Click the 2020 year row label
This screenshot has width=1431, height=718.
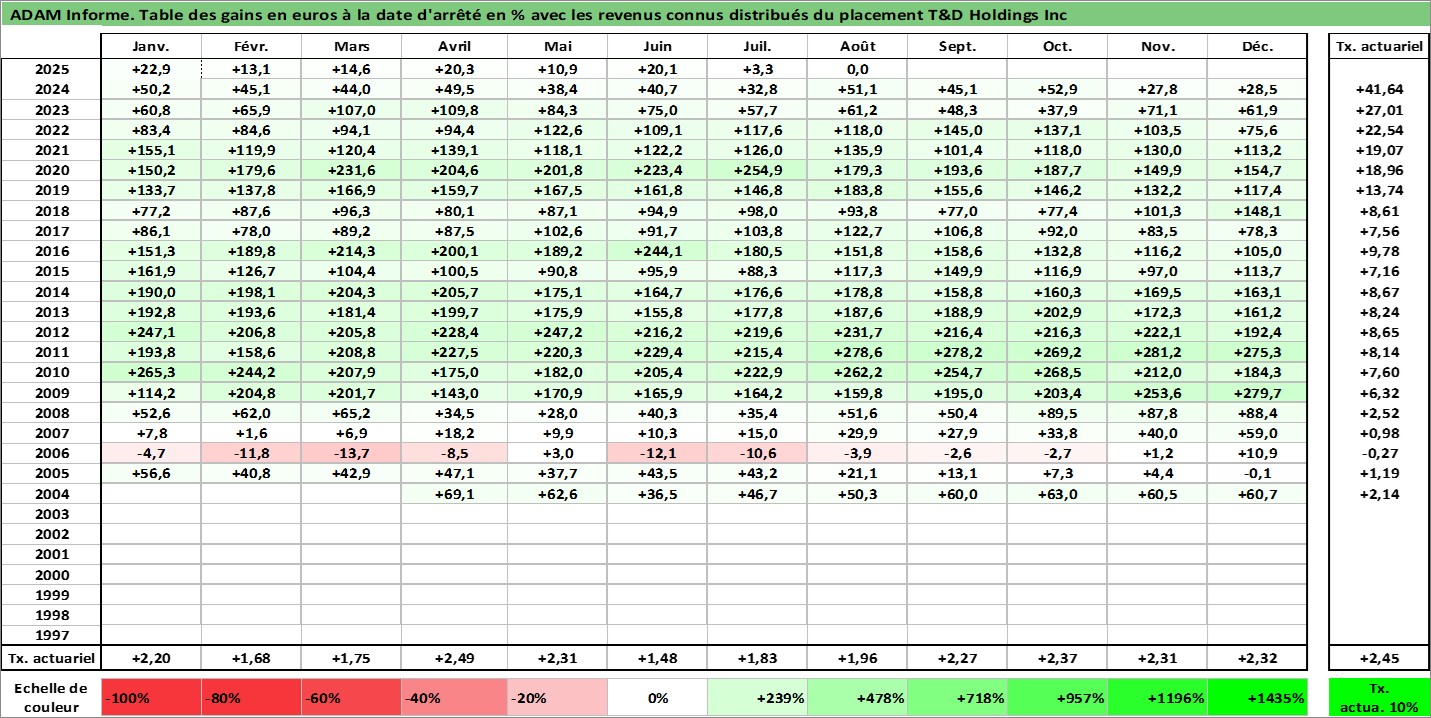pyautogui.click(x=51, y=170)
